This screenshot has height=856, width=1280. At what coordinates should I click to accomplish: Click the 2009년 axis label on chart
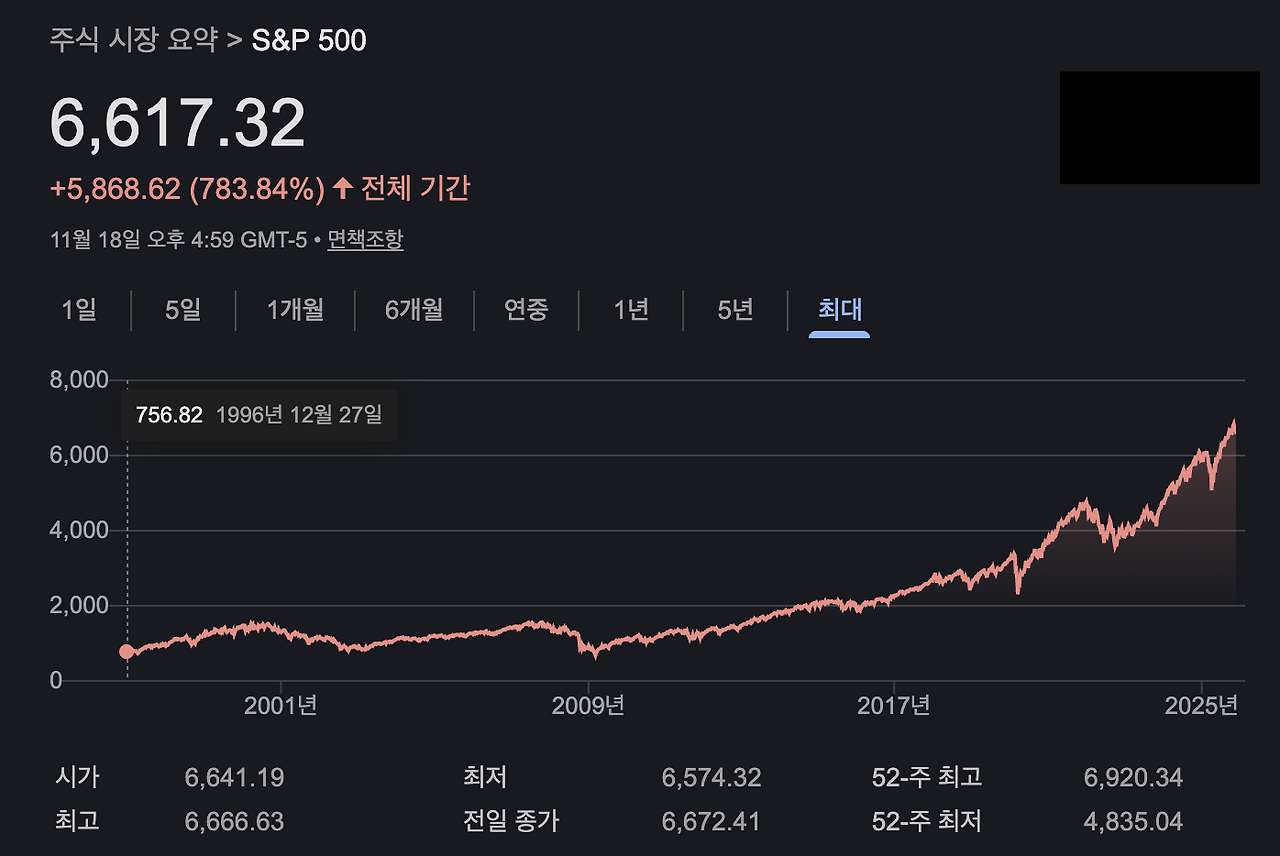tap(586, 705)
